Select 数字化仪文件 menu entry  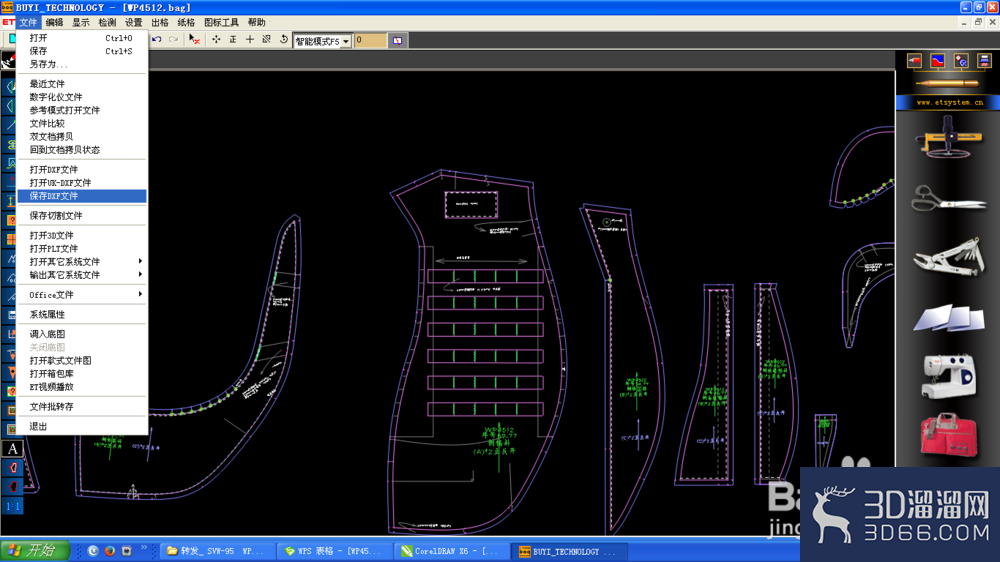coord(82,97)
